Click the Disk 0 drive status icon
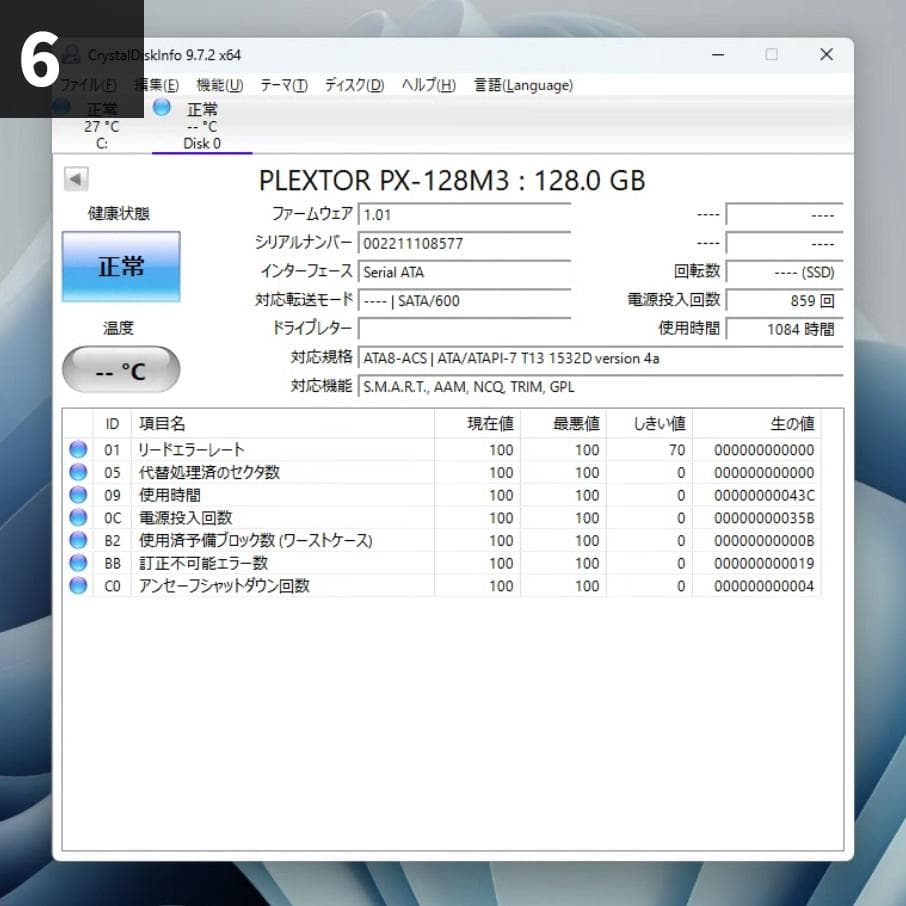The height and width of the screenshot is (906, 906). pyautogui.click(x=160, y=109)
